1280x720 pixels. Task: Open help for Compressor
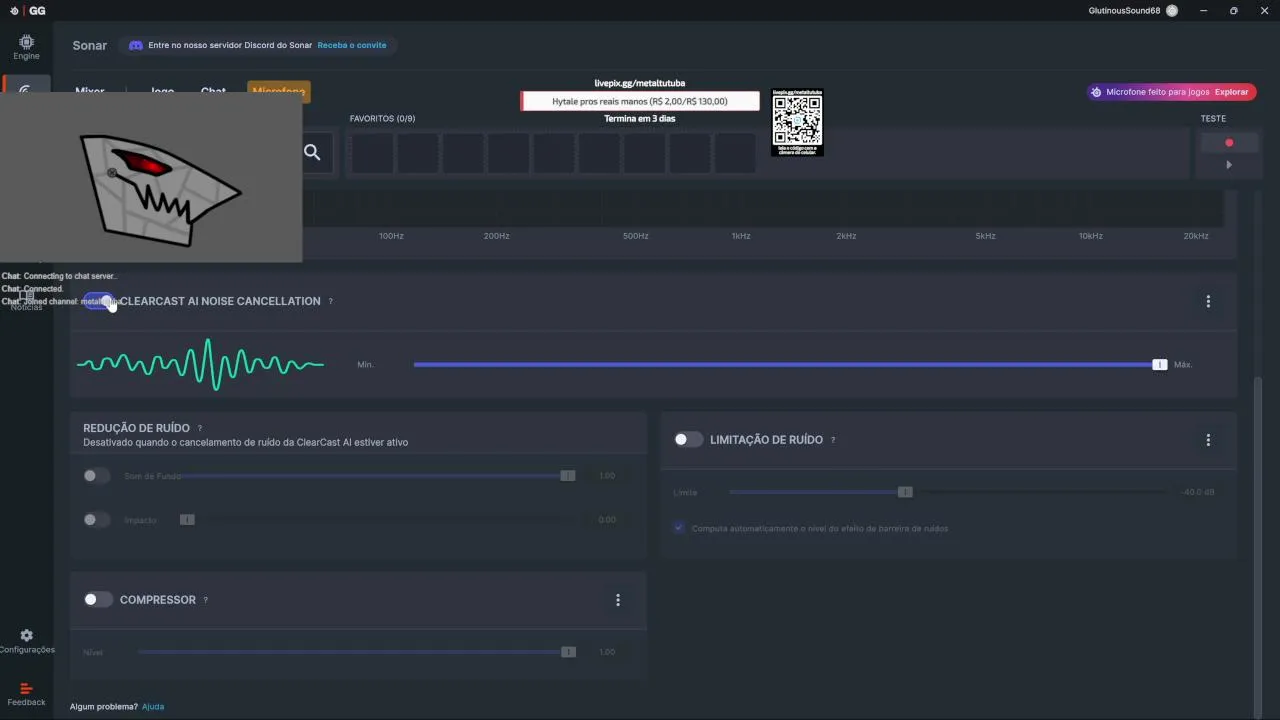(206, 600)
